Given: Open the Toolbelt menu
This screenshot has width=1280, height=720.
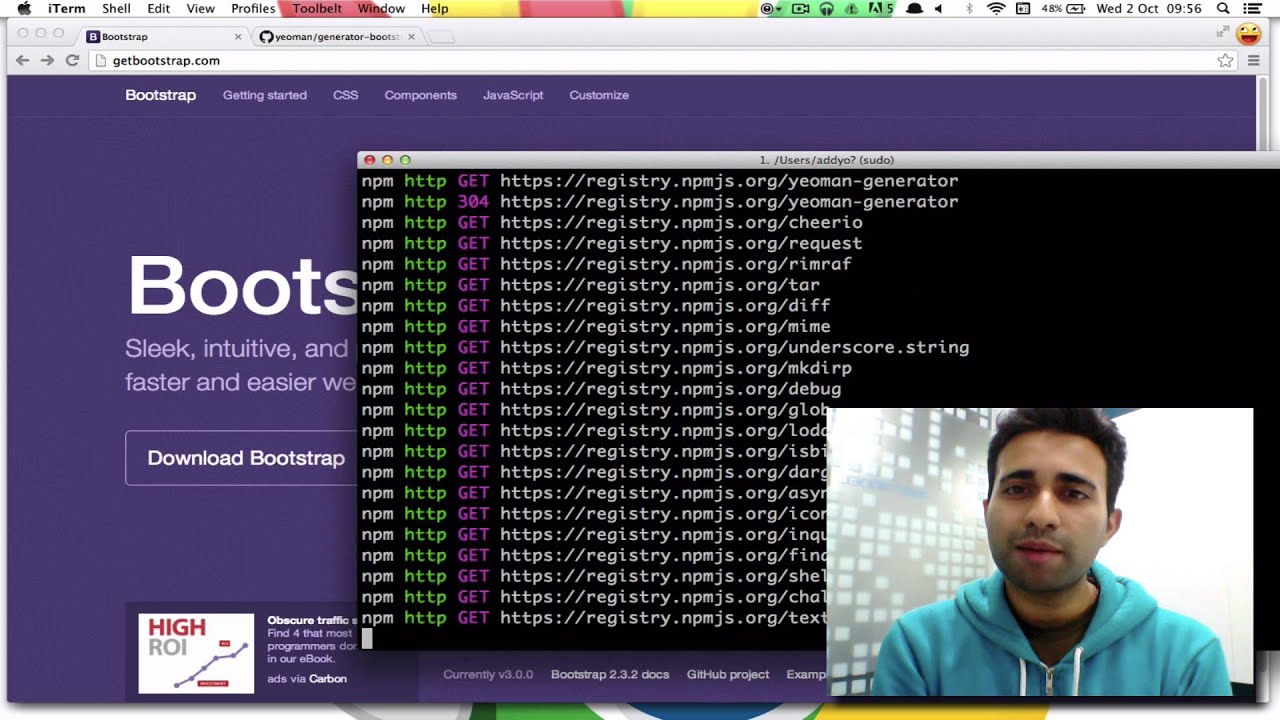Looking at the screenshot, I should 317,8.
